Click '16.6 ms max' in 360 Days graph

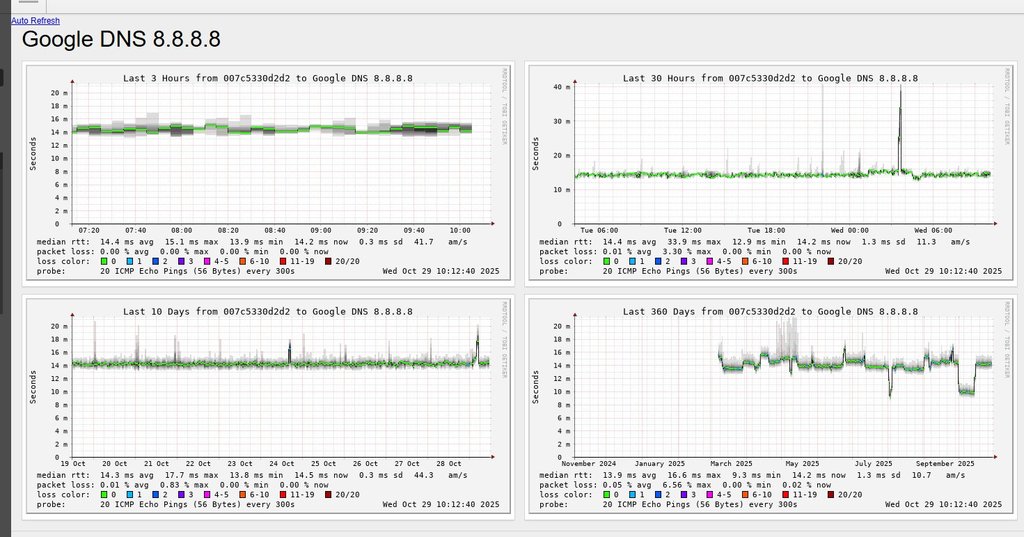694,475
